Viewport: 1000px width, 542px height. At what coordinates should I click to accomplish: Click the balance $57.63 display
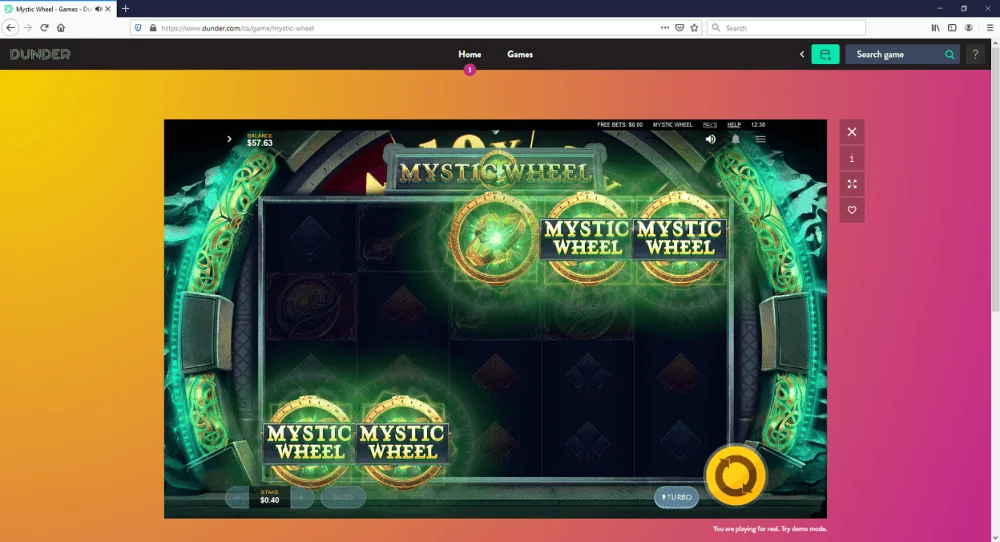pos(260,140)
